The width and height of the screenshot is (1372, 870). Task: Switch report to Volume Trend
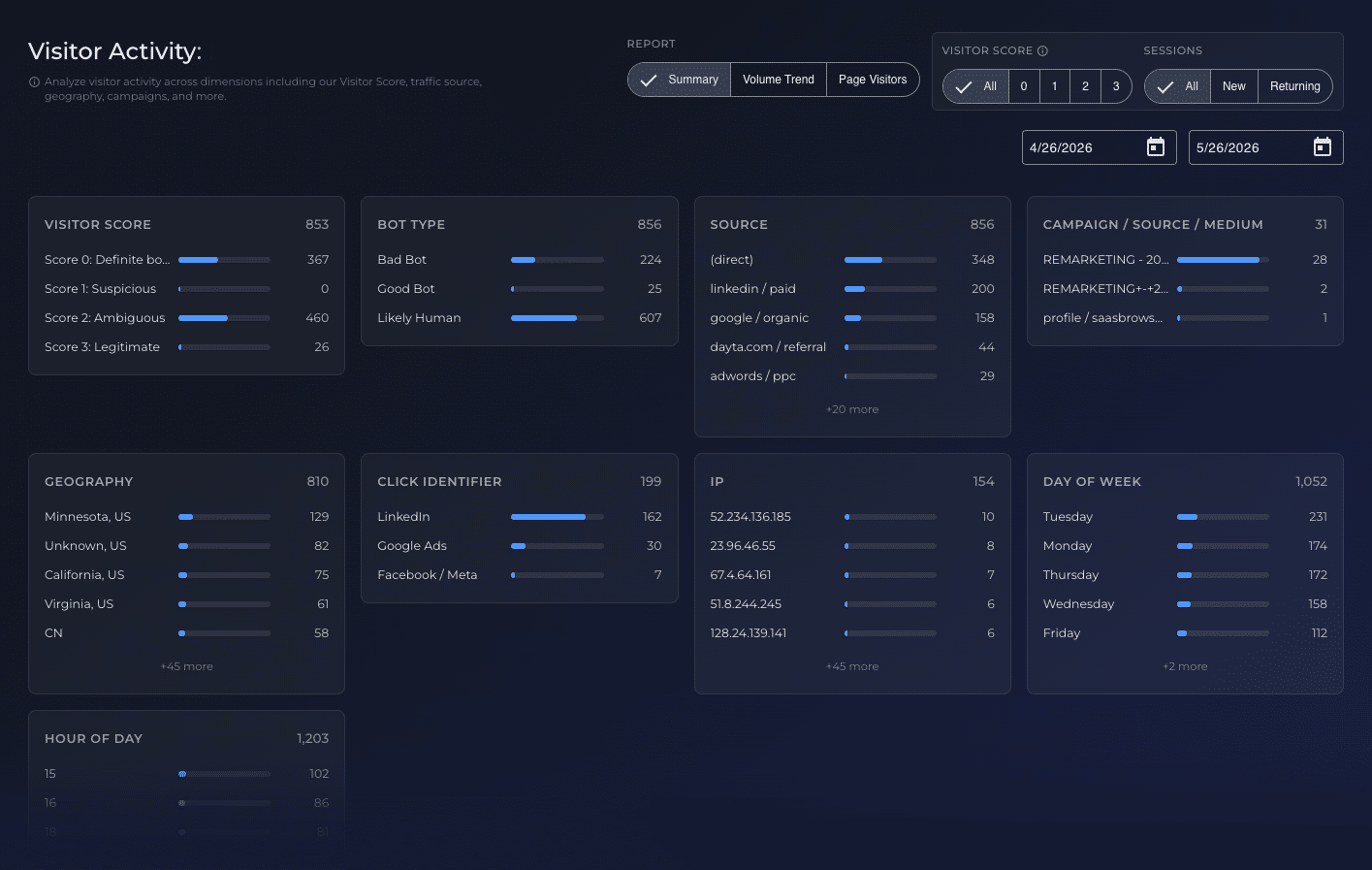(779, 80)
